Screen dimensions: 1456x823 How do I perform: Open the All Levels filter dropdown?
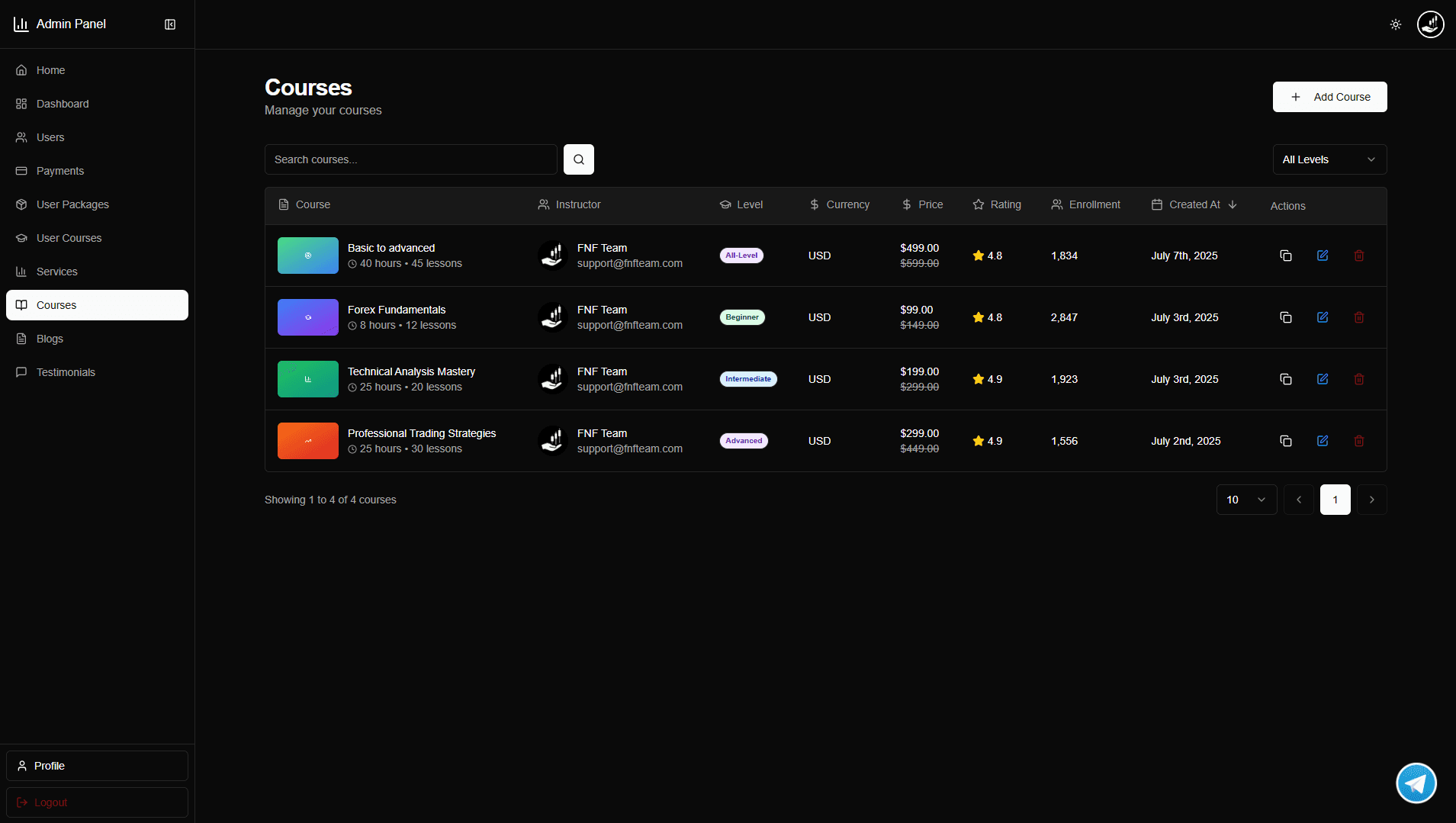pyautogui.click(x=1329, y=159)
